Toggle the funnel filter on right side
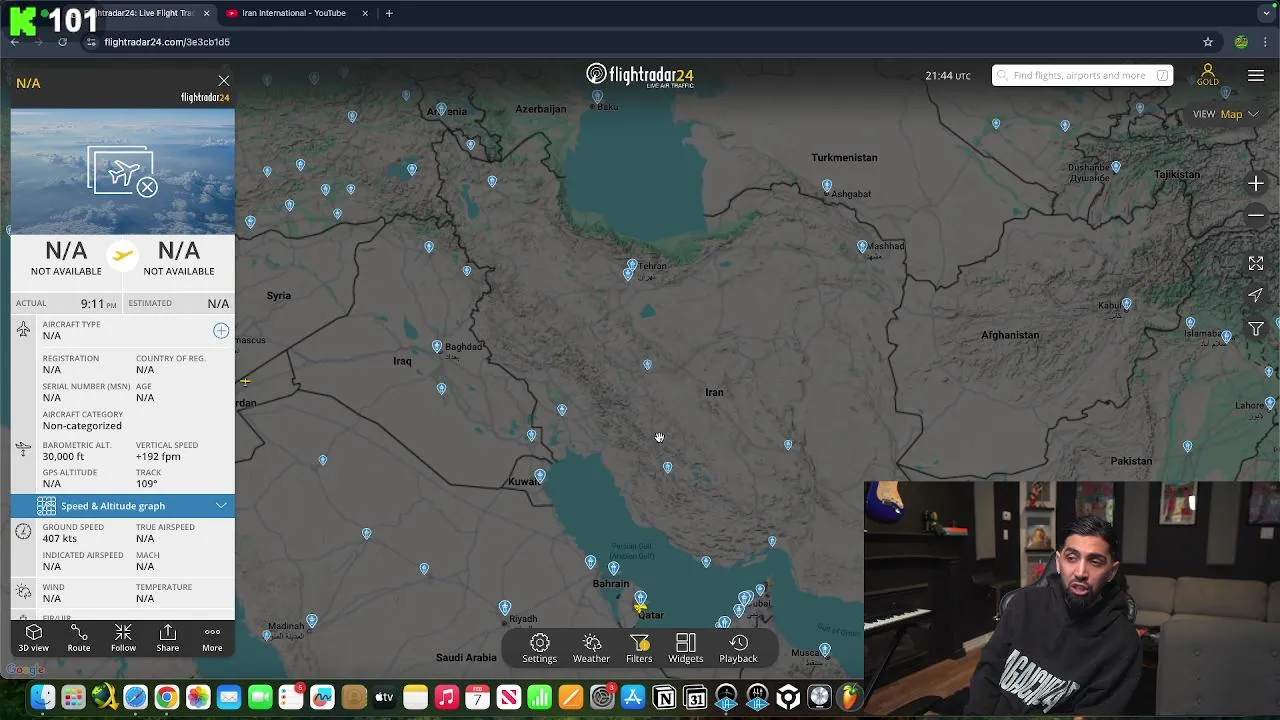The image size is (1280, 720). tap(1256, 329)
